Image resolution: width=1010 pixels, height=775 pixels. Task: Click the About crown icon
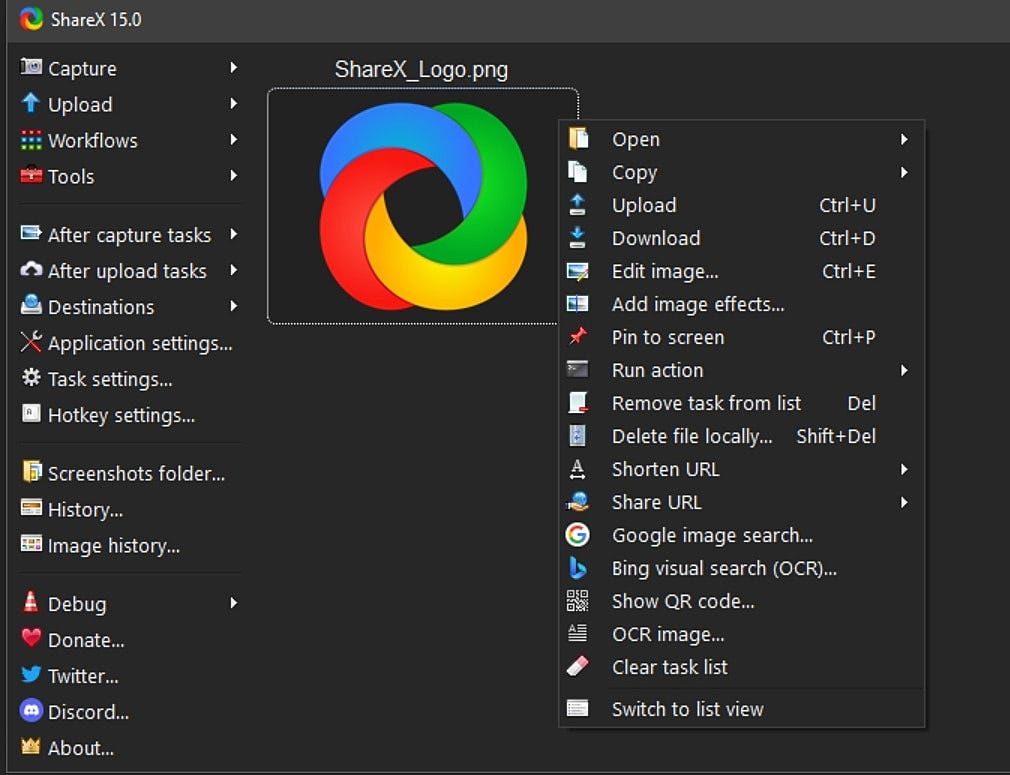coord(31,747)
